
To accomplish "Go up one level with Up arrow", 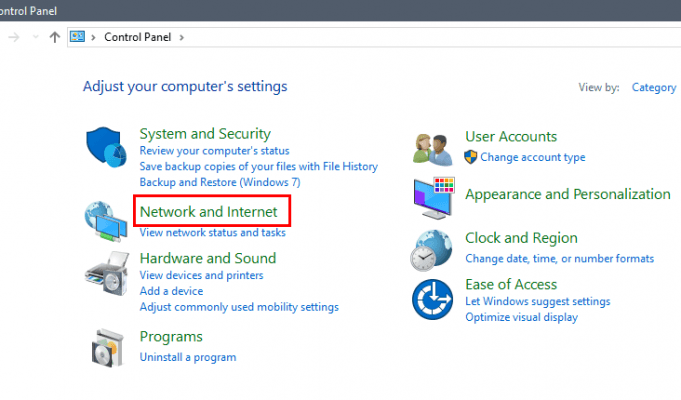I will [x=54, y=37].
